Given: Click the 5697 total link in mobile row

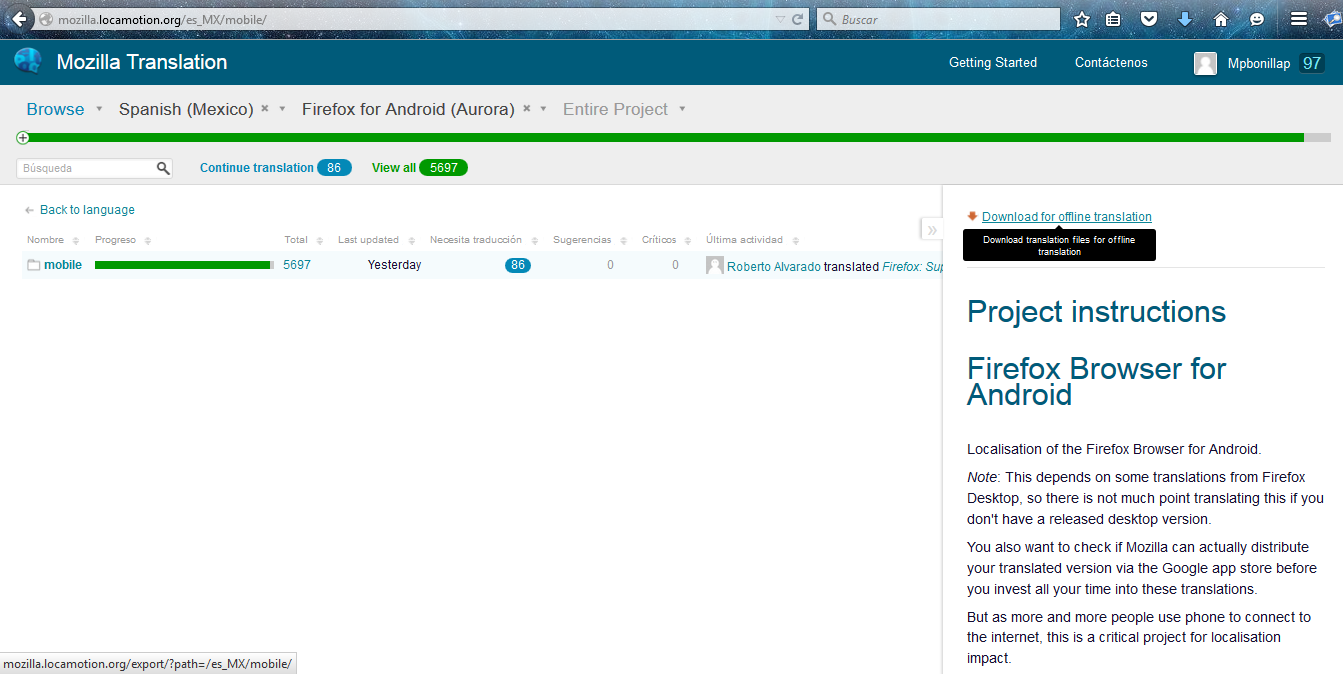Looking at the screenshot, I should tap(297, 265).
